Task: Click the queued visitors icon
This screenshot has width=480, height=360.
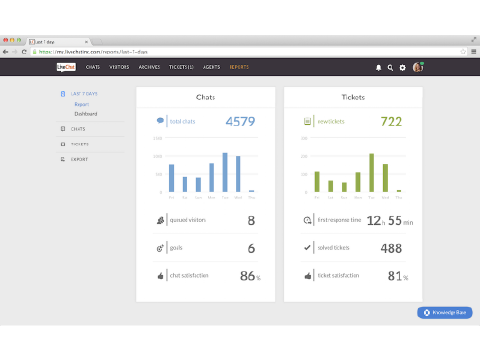Action: click(x=160, y=220)
